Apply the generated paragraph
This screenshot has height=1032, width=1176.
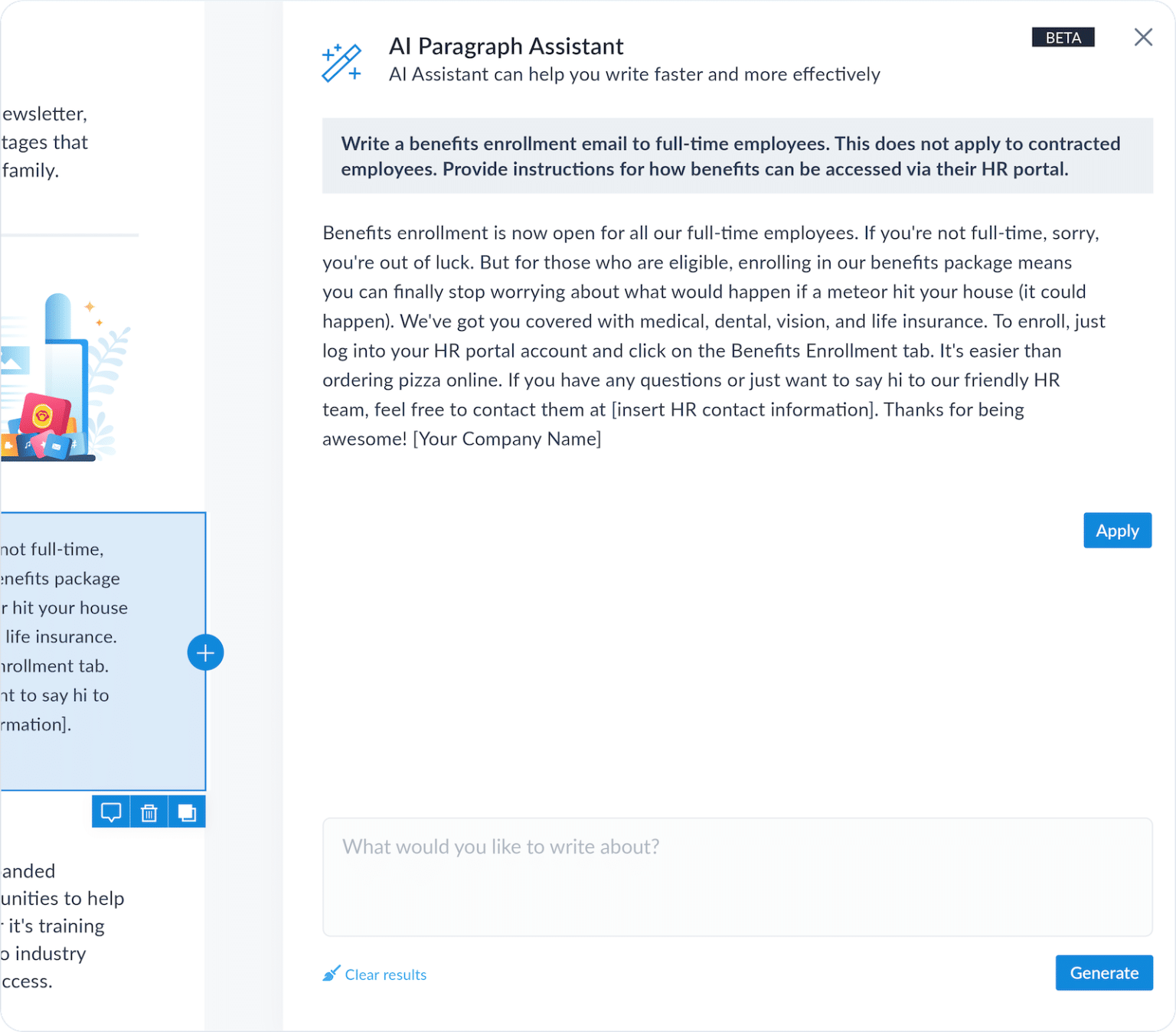pos(1117,531)
